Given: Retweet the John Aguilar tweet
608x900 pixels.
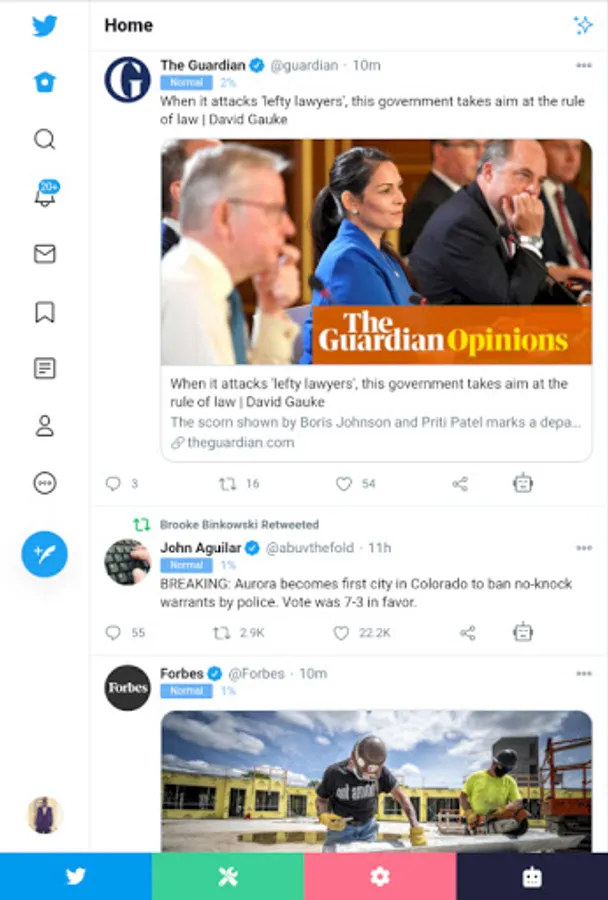Looking at the screenshot, I should 222,633.
